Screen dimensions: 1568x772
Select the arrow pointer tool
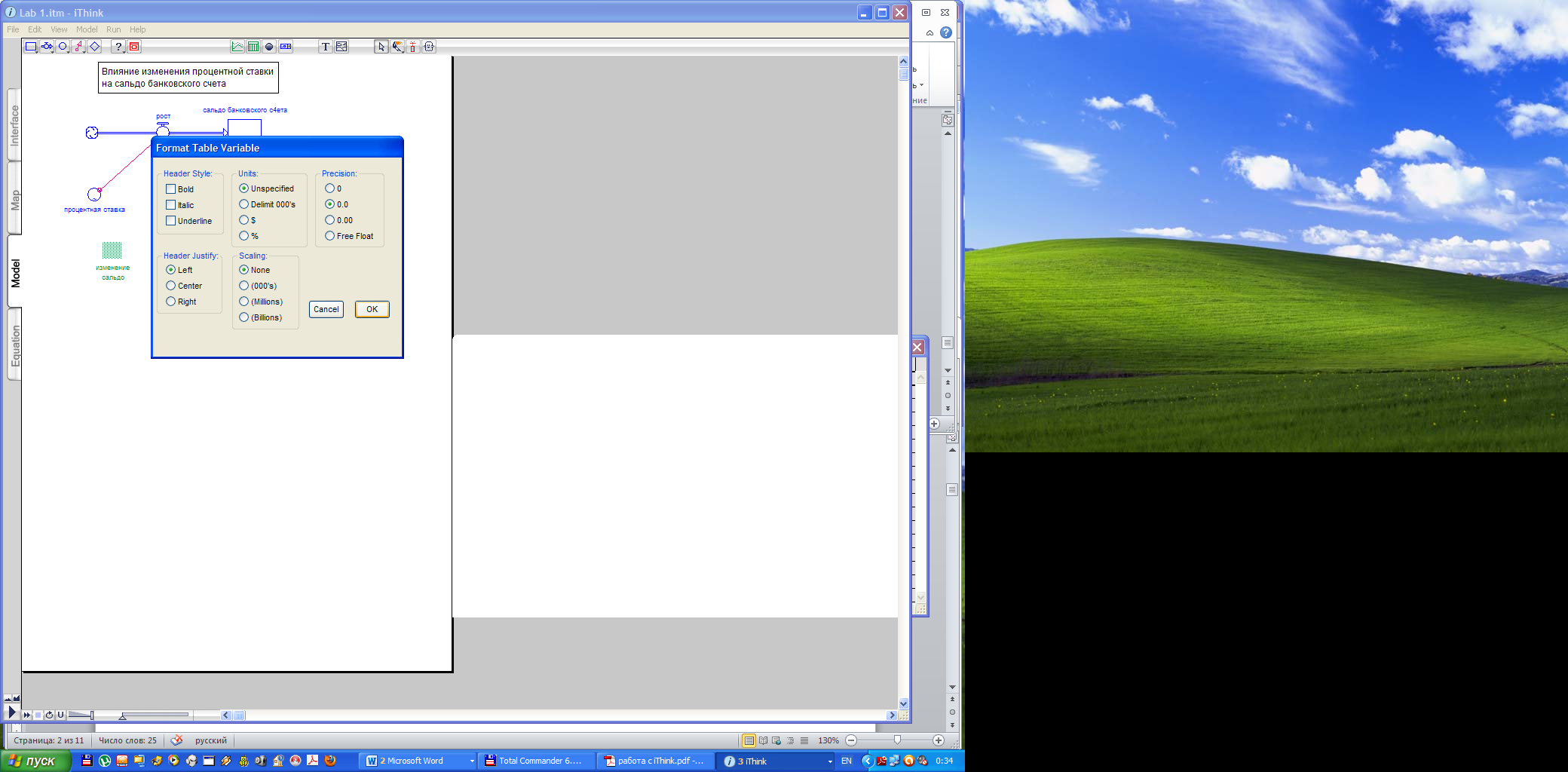click(381, 47)
